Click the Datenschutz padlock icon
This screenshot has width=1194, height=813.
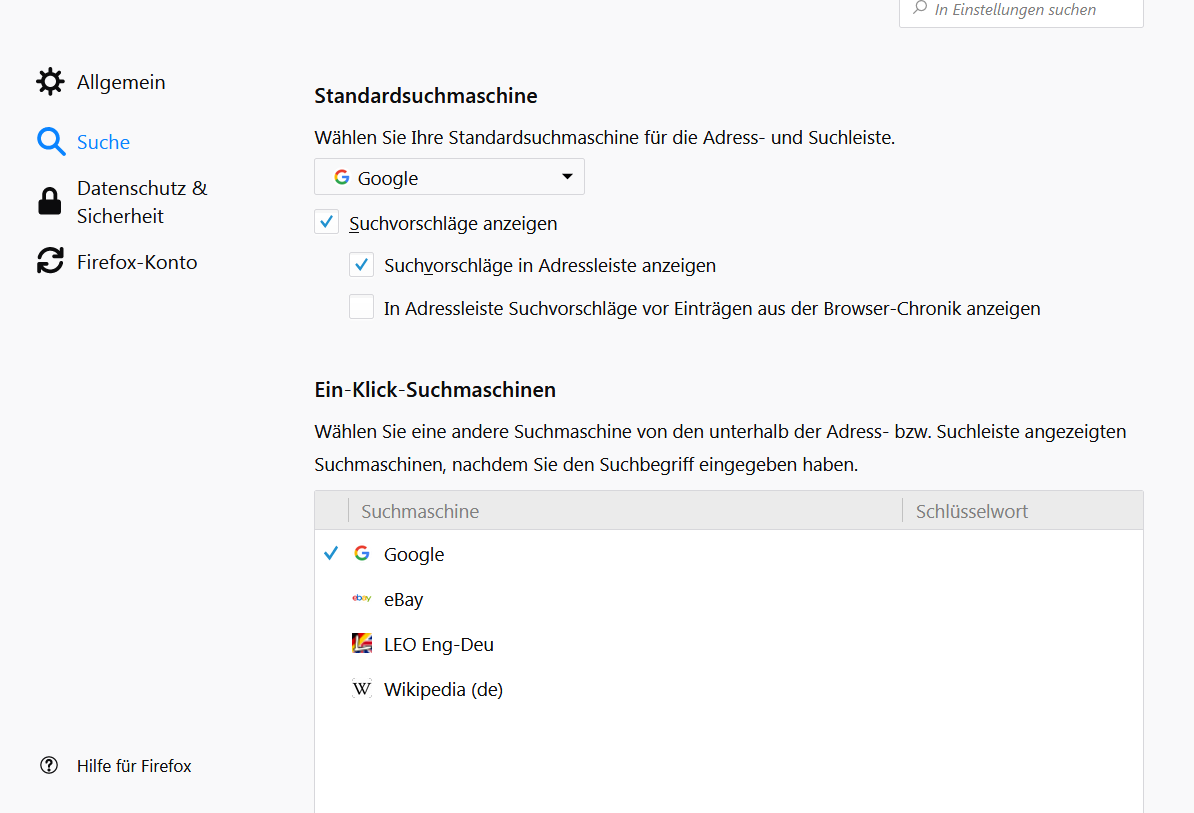coord(50,202)
